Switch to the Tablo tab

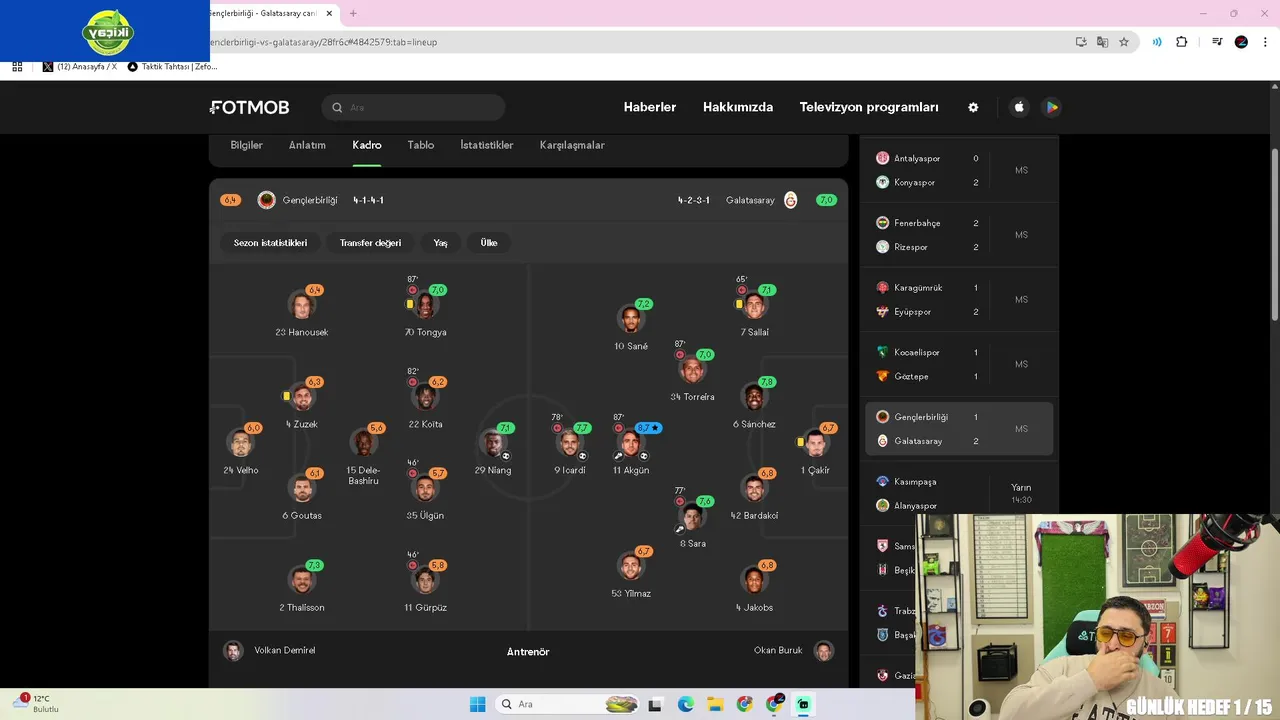pos(421,145)
